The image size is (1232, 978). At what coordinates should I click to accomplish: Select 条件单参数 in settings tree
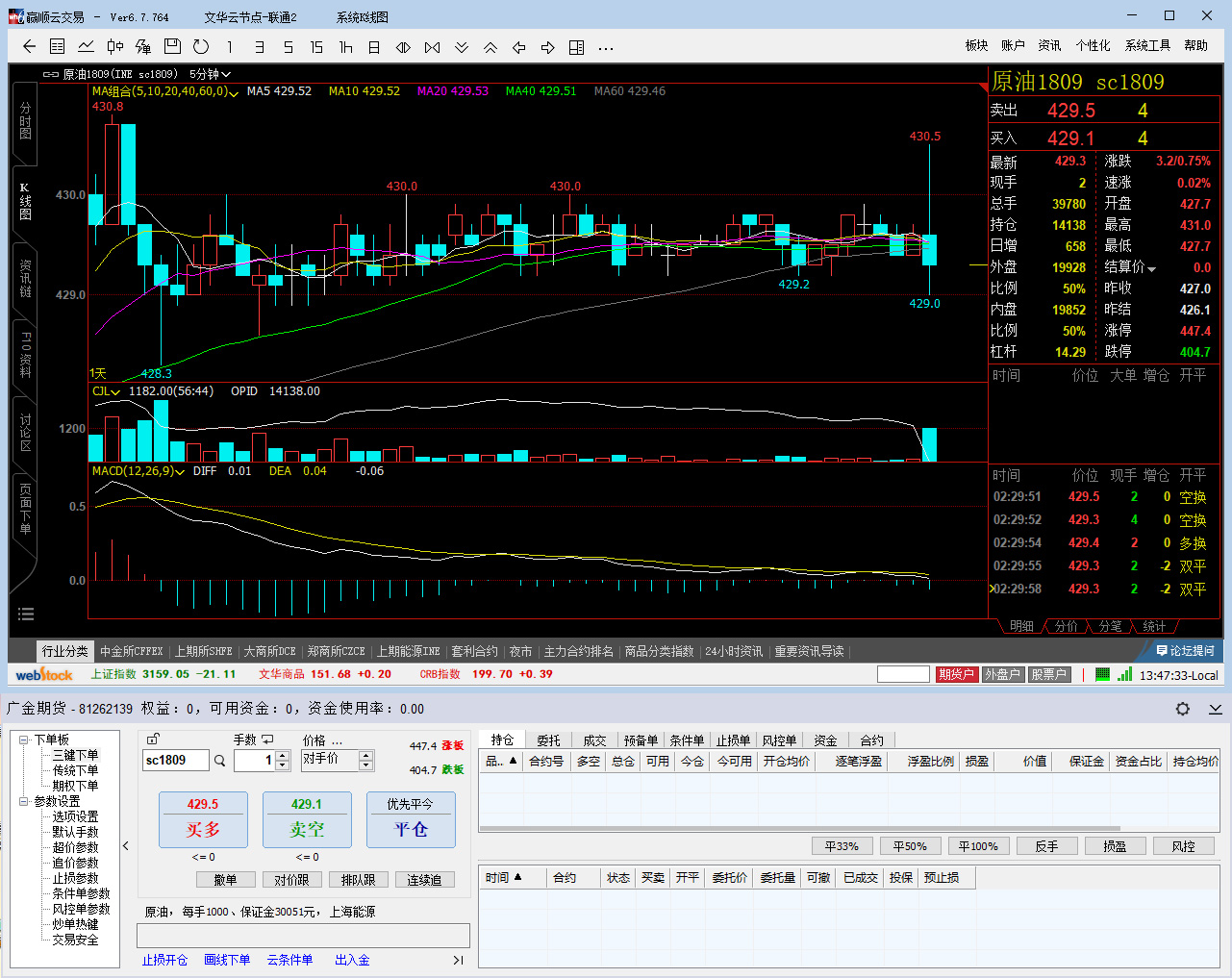pyautogui.click(x=81, y=893)
